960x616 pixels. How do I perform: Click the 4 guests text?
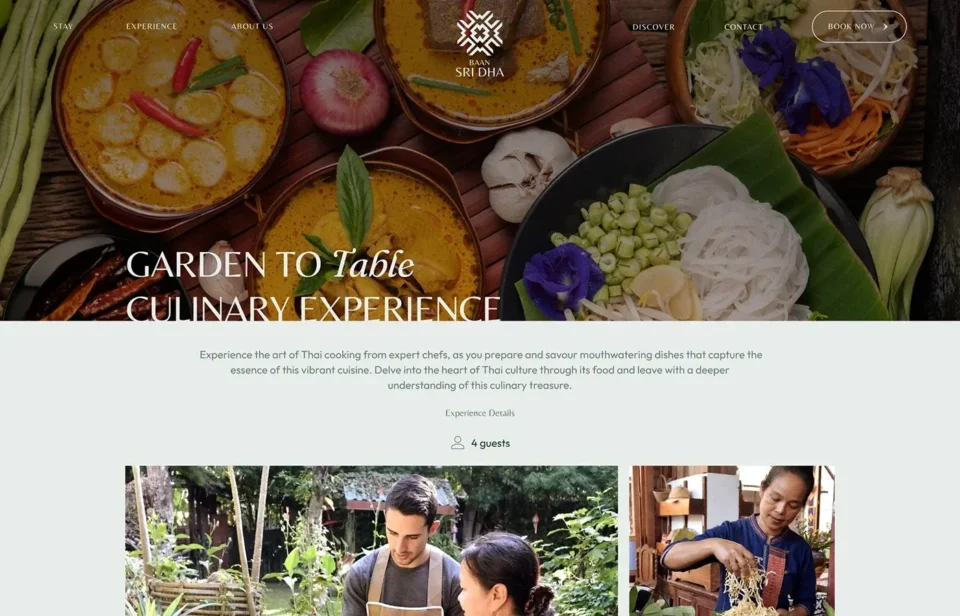coord(490,443)
